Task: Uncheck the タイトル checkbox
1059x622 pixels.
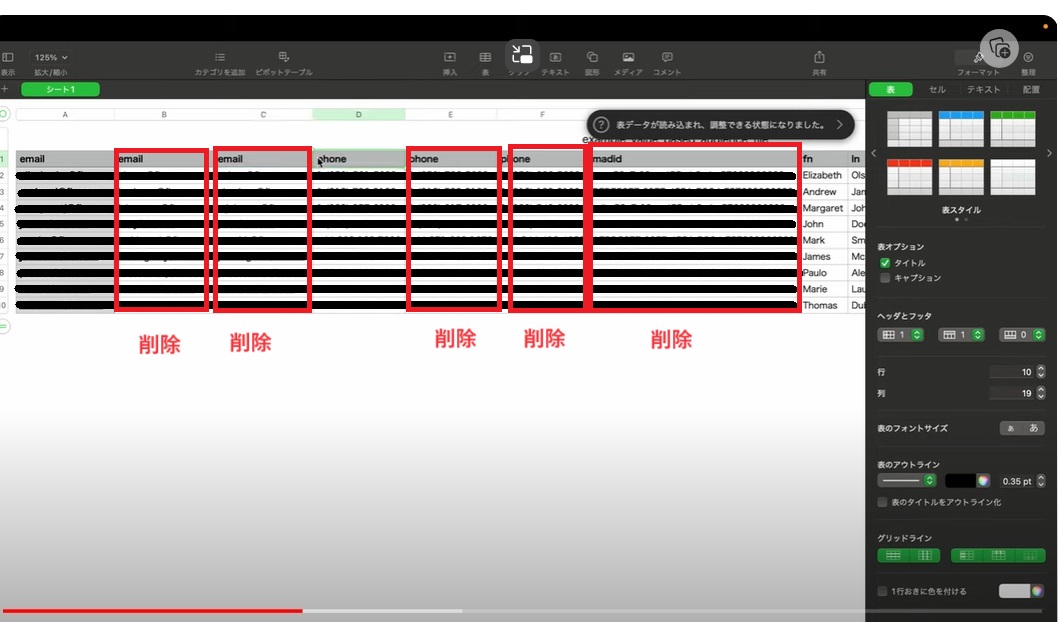Action: 885,263
